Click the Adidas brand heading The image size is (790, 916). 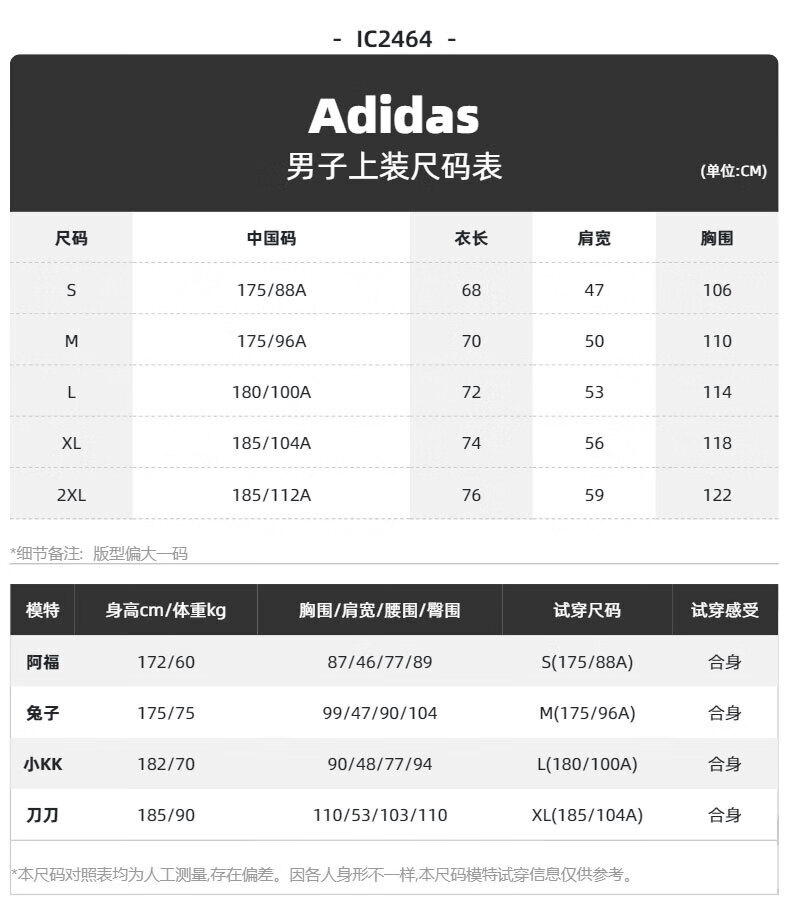pos(394,116)
